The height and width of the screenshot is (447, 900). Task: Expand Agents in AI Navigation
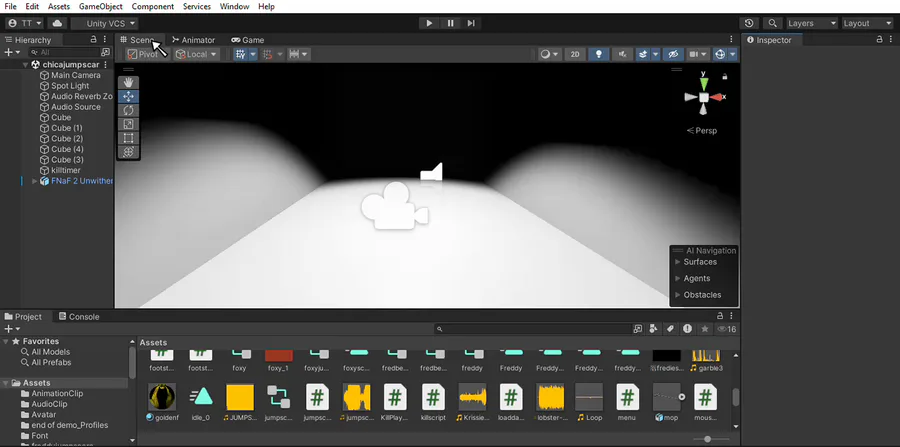point(678,278)
